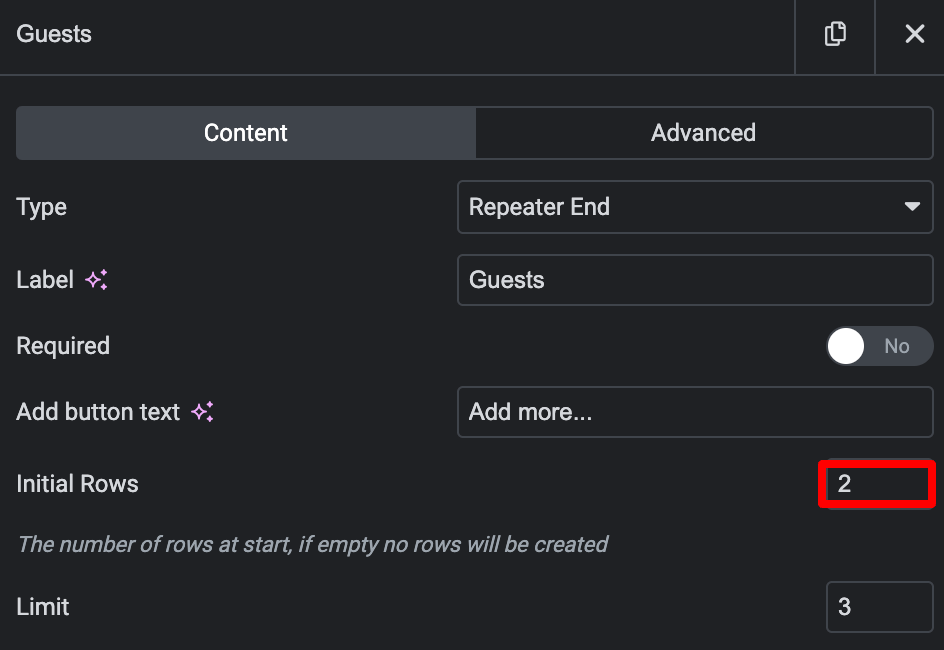Toggle the Required switch
The width and height of the screenshot is (944, 650).
click(880, 346)
